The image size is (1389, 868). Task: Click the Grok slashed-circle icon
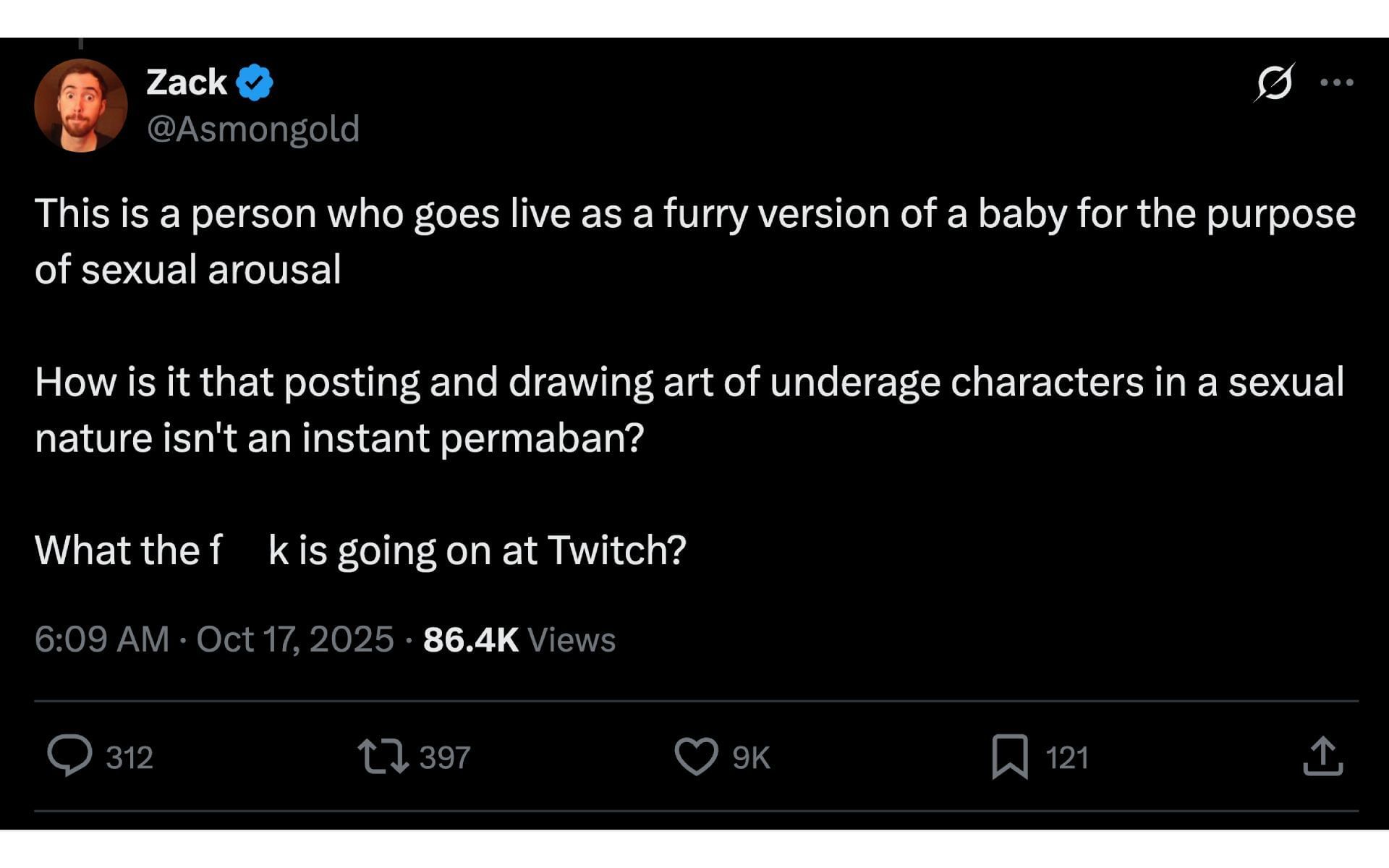pos(1274,82)
